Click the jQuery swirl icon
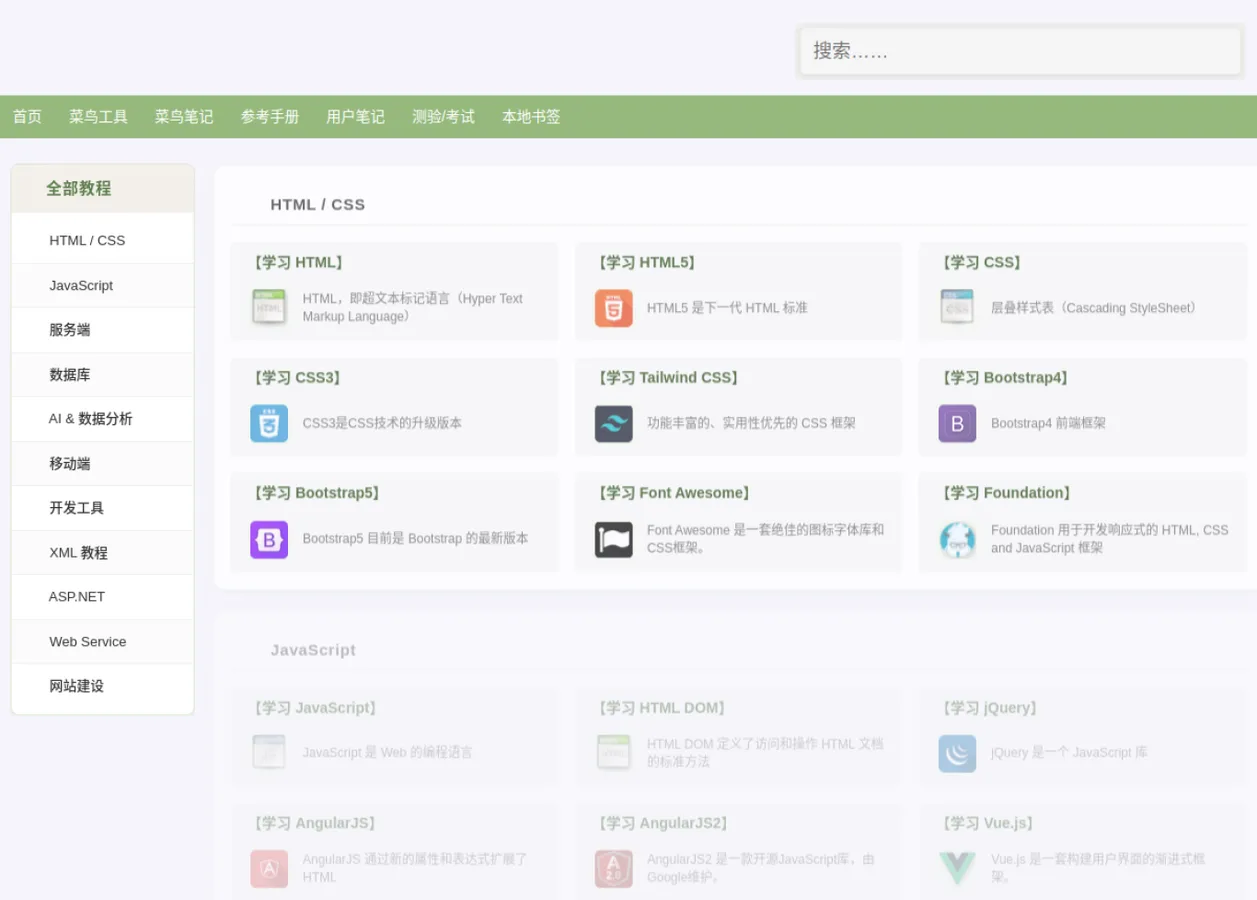 click(957, 753)
